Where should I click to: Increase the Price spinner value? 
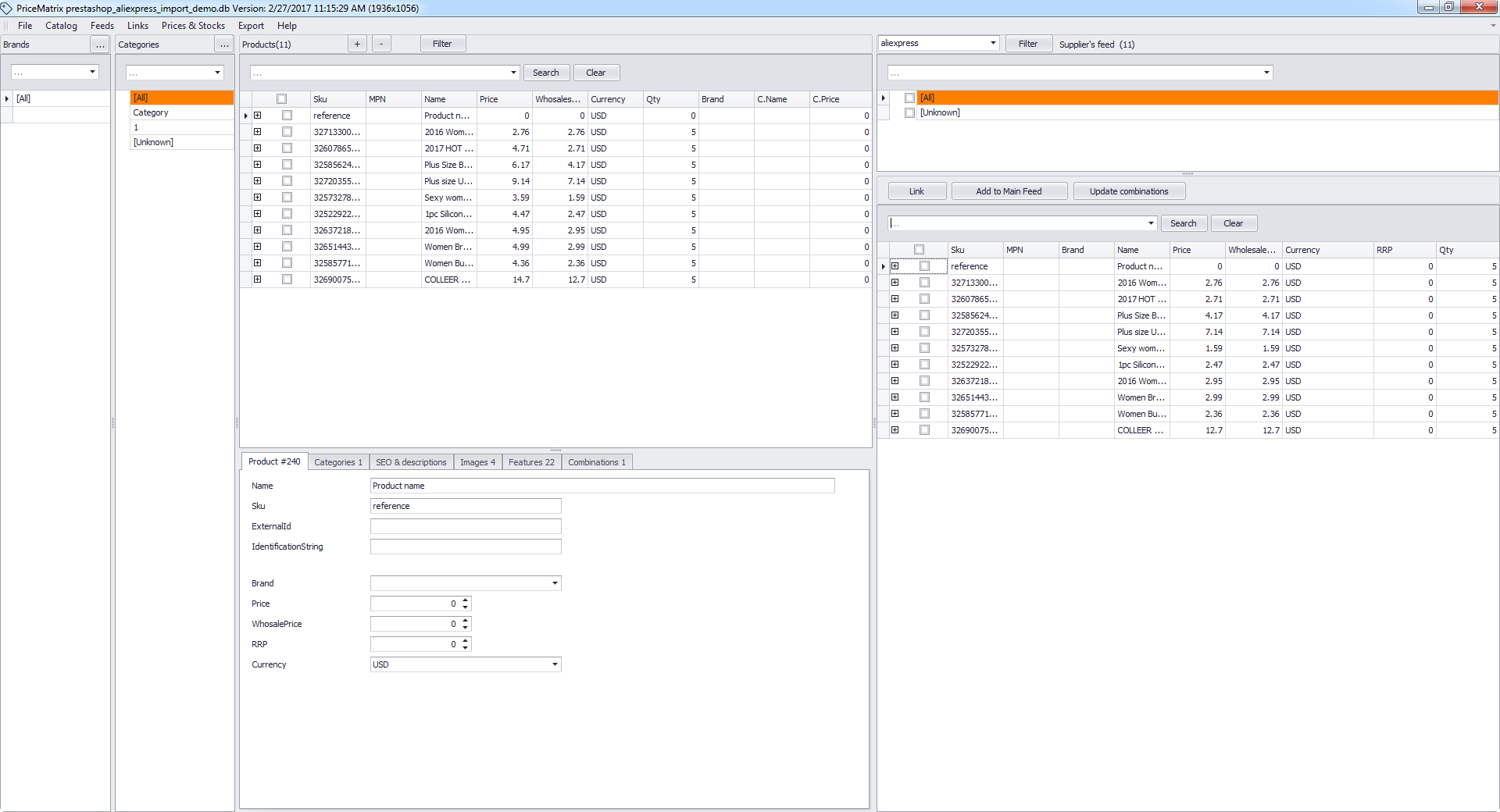[x=466, y=600]
